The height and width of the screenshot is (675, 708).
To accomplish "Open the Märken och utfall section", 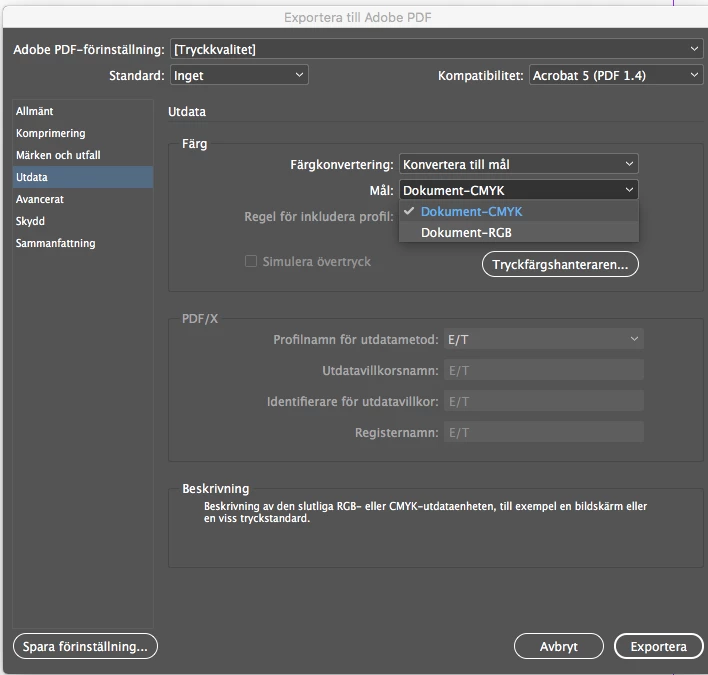I will coord(83,155).
